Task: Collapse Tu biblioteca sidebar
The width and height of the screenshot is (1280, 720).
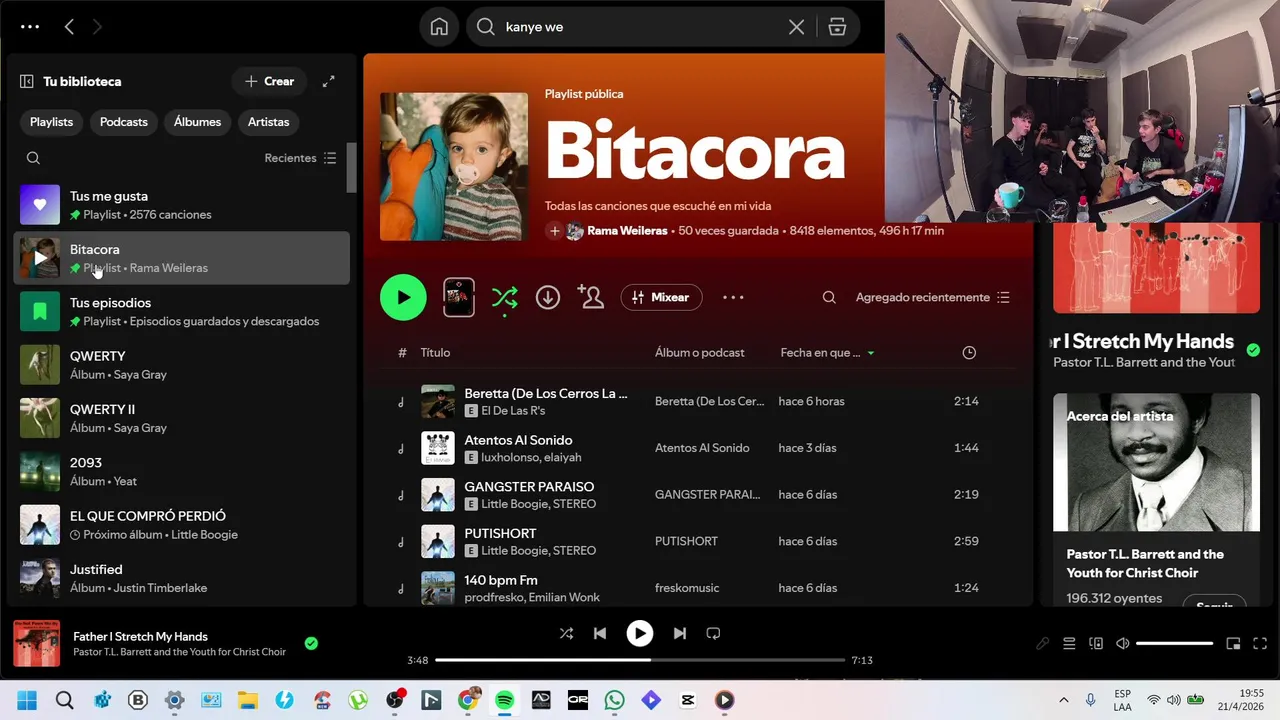Action: point(27,82)
